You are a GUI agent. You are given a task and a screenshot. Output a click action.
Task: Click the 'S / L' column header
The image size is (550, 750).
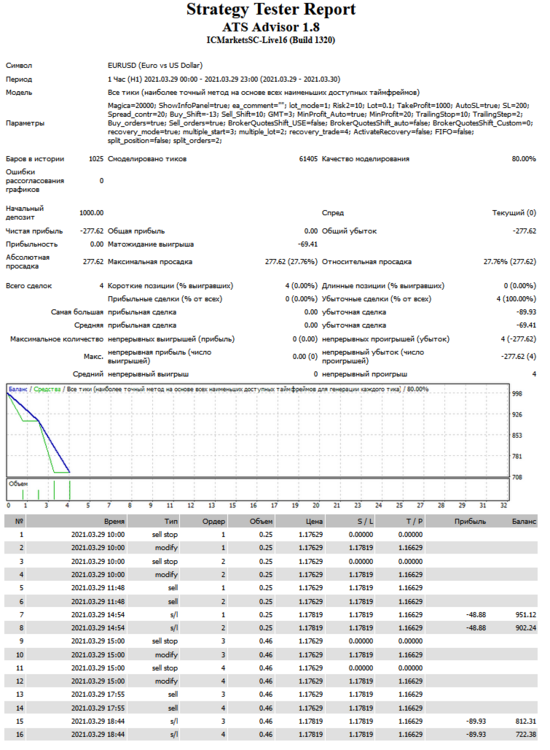click(365, 521)
